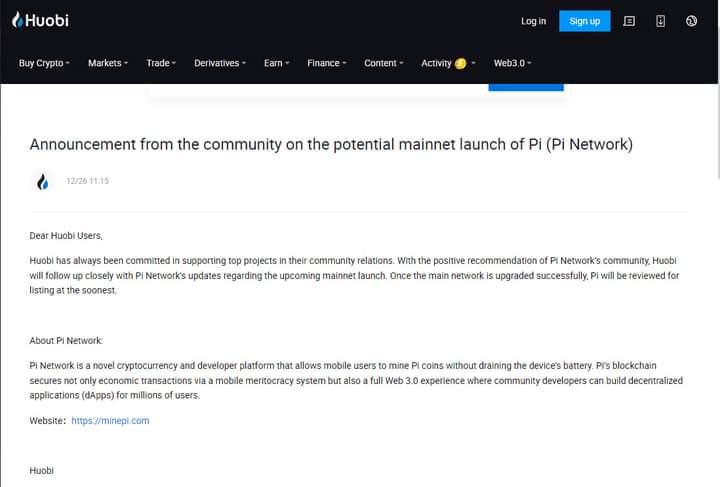Viewport: 720px width, 487px height.
Task: Open the Content navigation menu
Action: [383, 63]
